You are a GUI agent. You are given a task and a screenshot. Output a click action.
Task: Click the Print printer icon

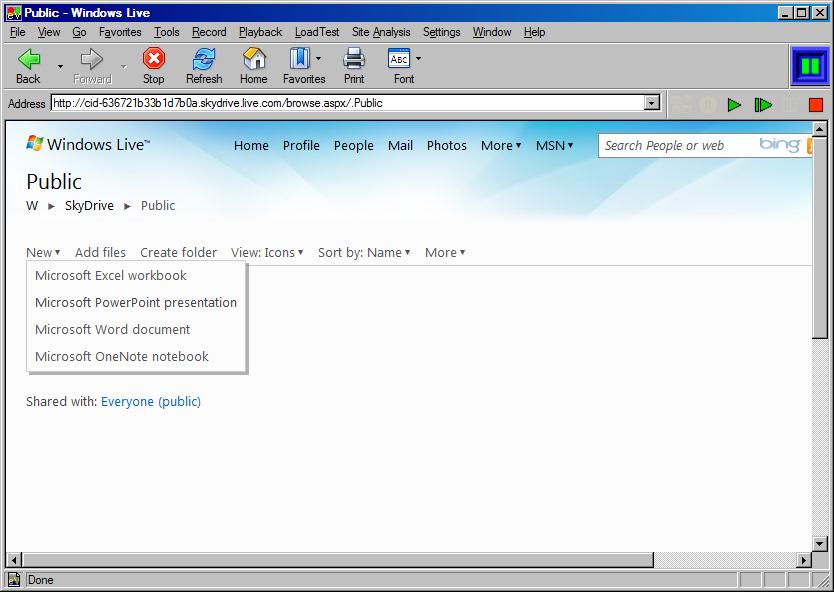pos(354,59)
